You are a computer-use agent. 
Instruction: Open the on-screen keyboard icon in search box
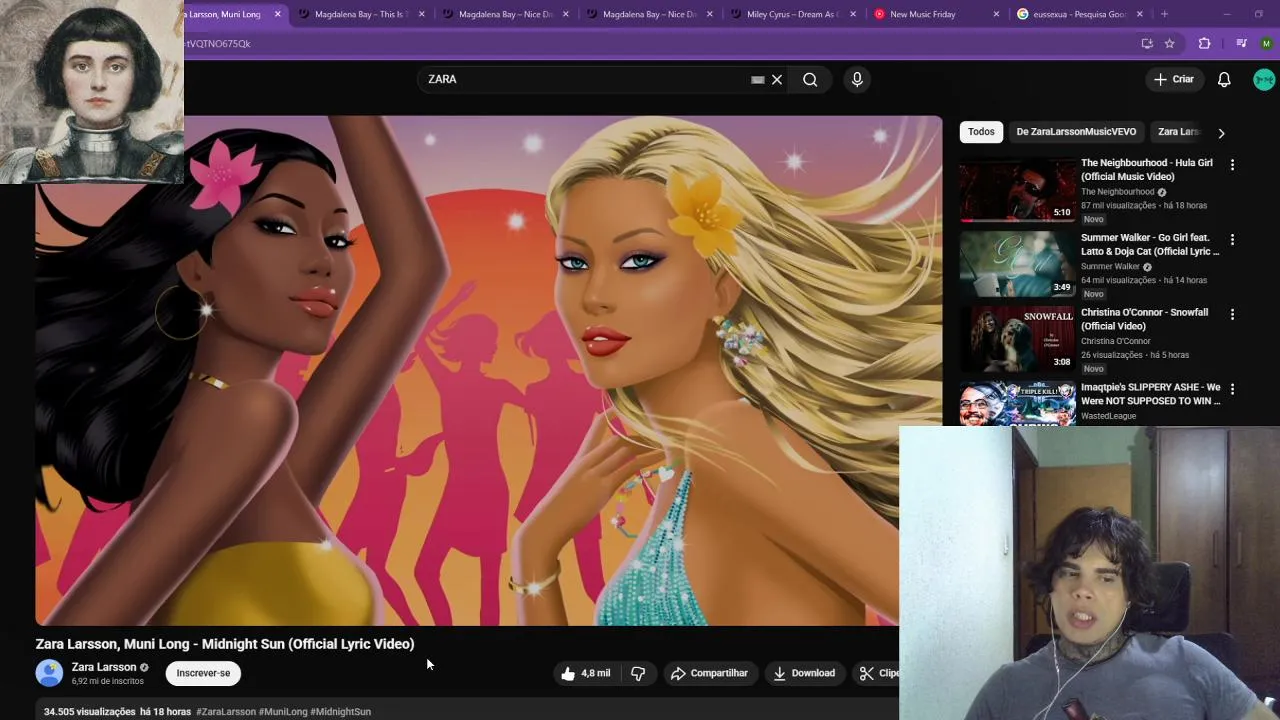pos(758,79)
